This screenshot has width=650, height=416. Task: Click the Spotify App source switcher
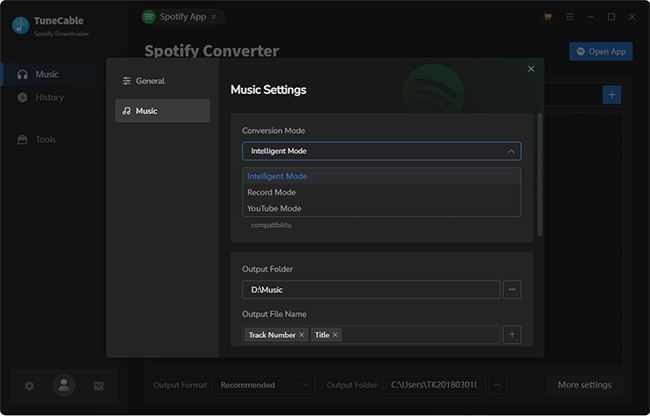tap(183, 17)
